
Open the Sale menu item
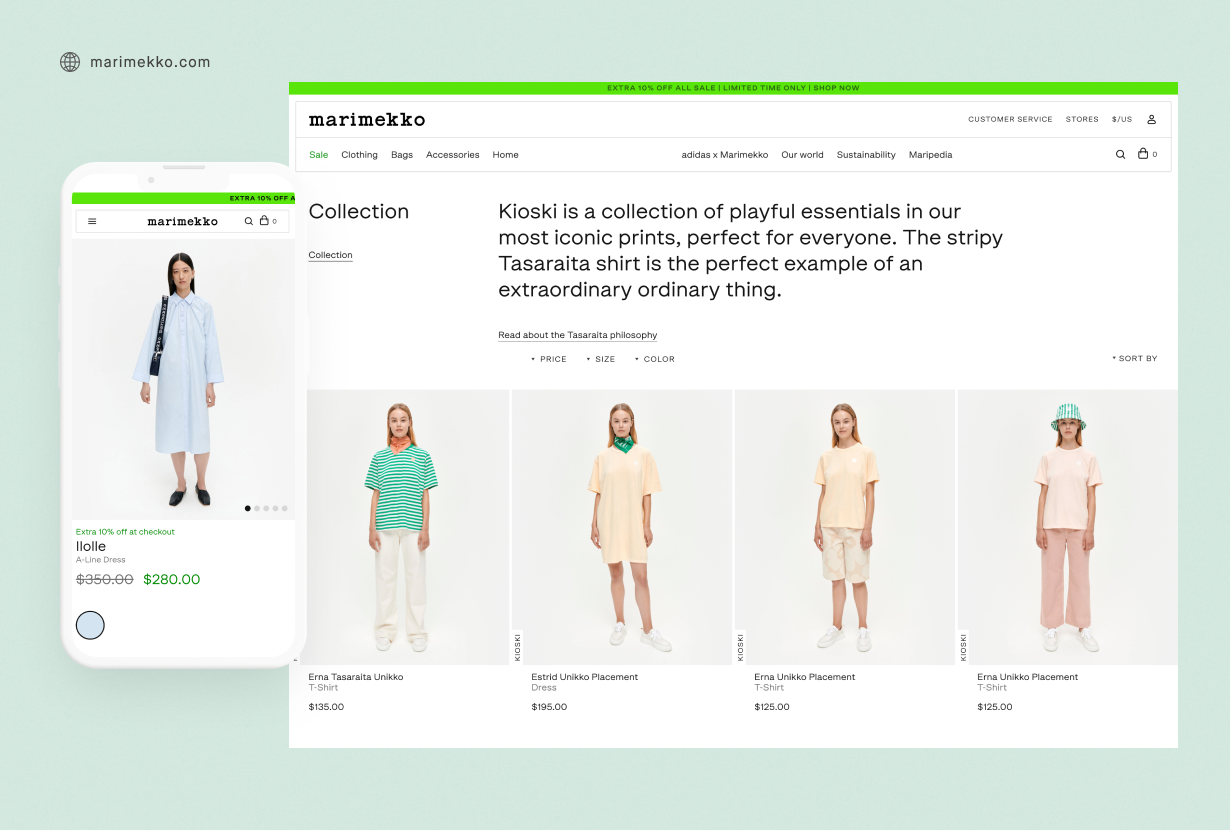click(318, 155)
